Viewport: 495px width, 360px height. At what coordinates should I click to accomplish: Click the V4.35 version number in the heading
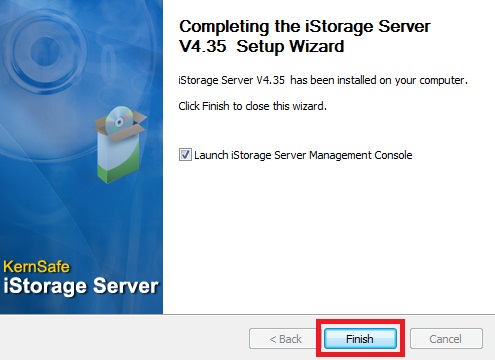(203, 46)
